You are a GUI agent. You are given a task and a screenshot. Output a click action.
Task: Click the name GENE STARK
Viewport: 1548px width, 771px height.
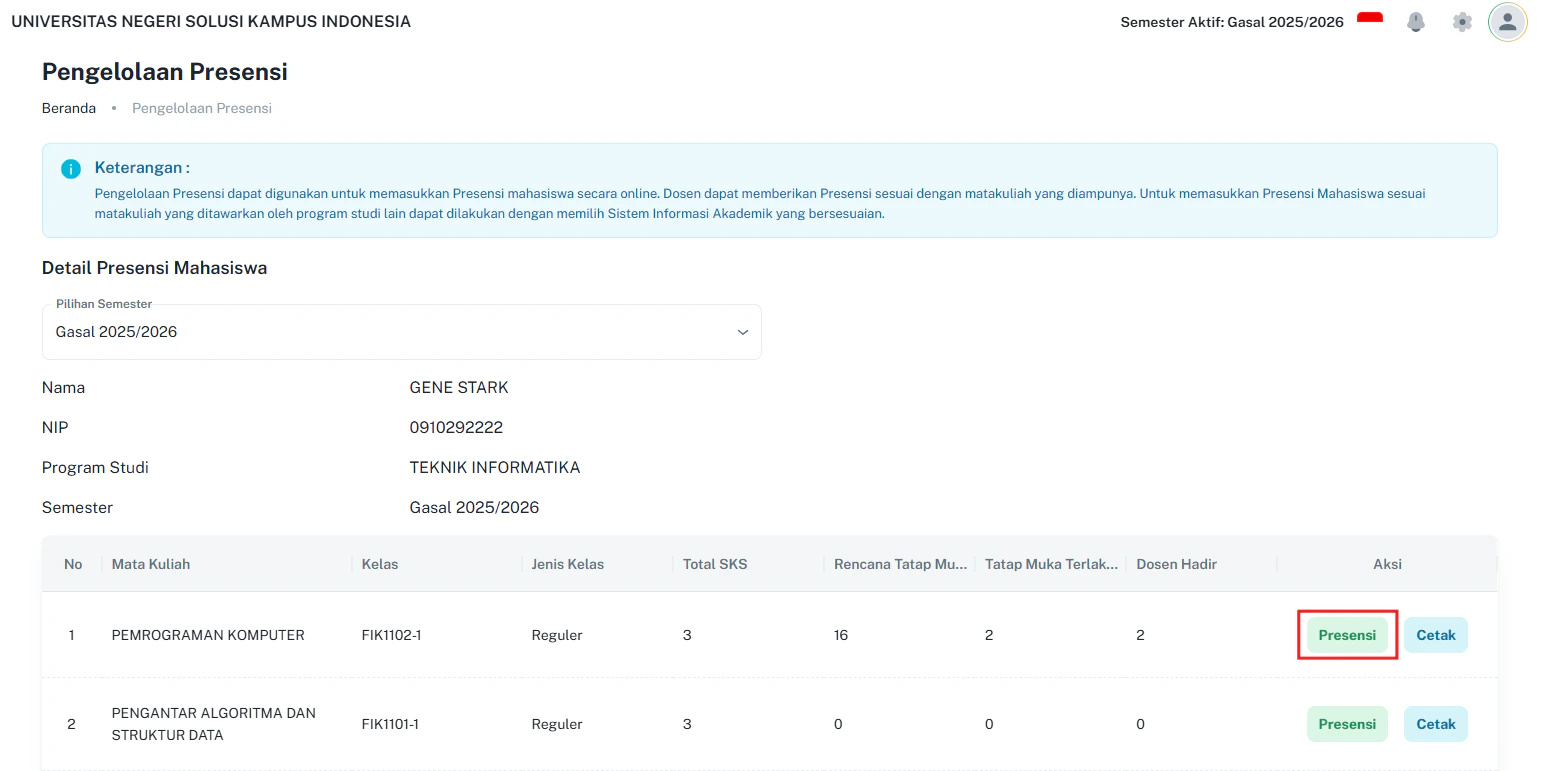(x=459, y=388)
